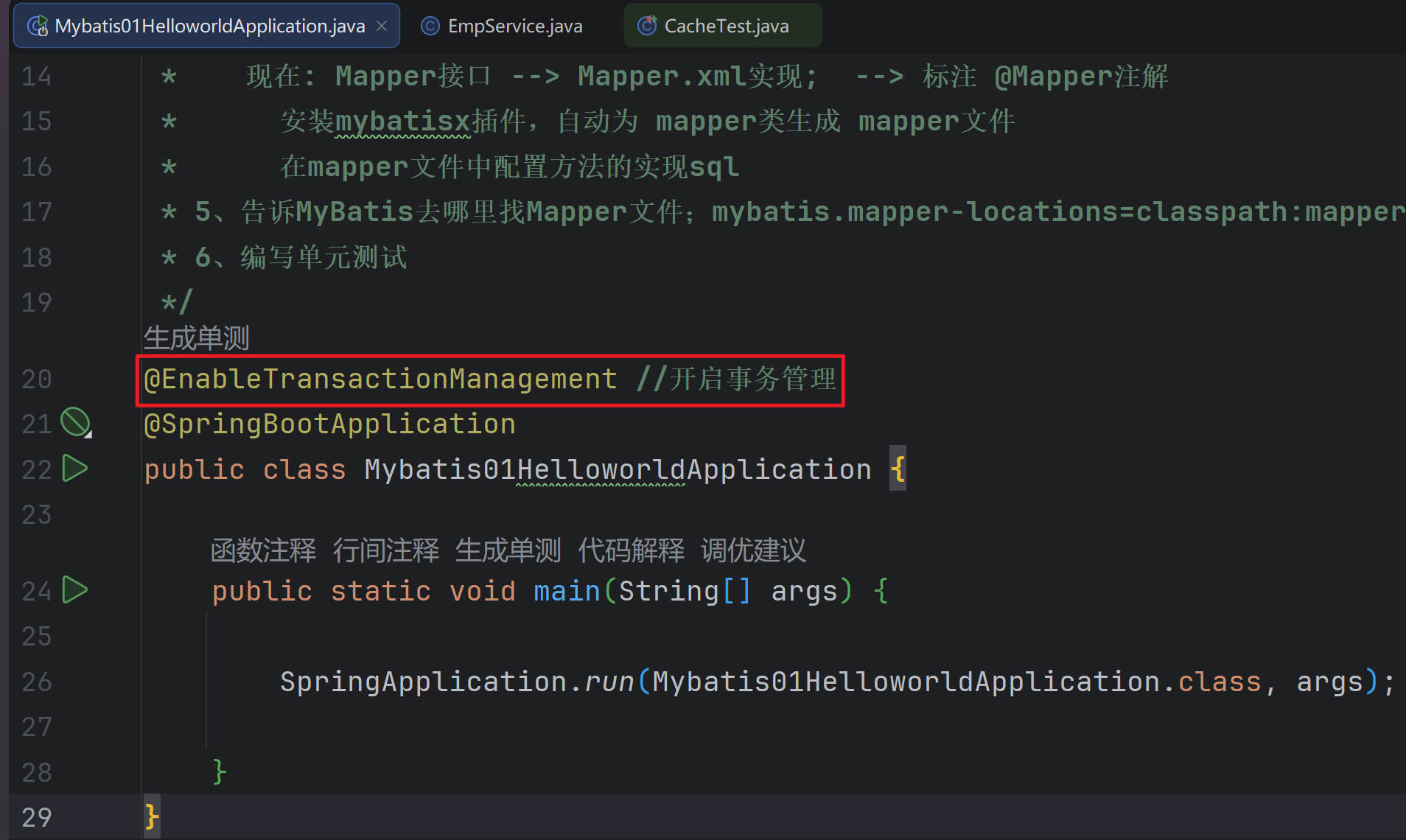Image resolution: width=1406 pixels, height=840 pixels.
Task: Switch to the EmpService.java tab
Action: (x=514, y=27)
